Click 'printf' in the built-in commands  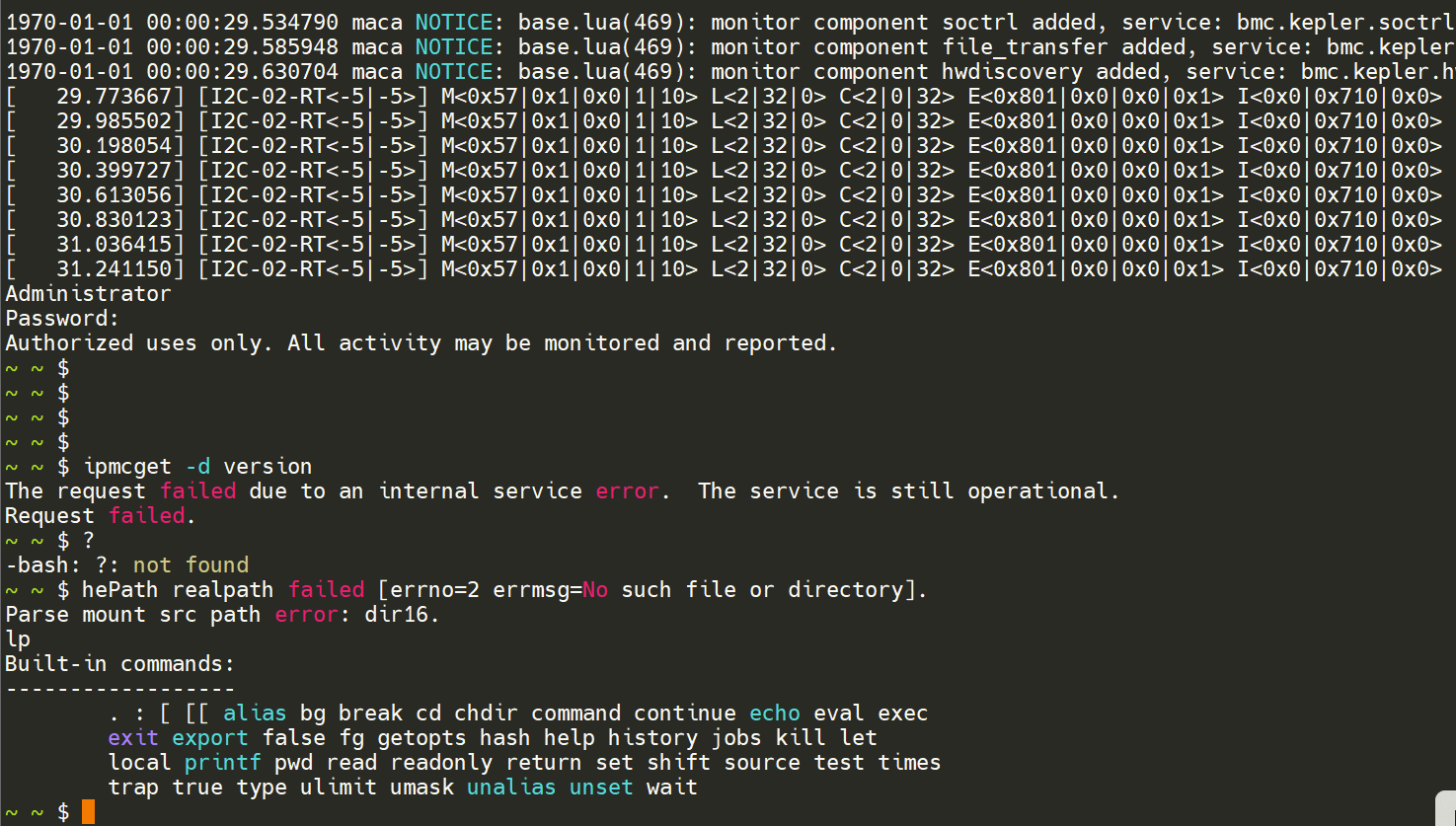(223, 762)
